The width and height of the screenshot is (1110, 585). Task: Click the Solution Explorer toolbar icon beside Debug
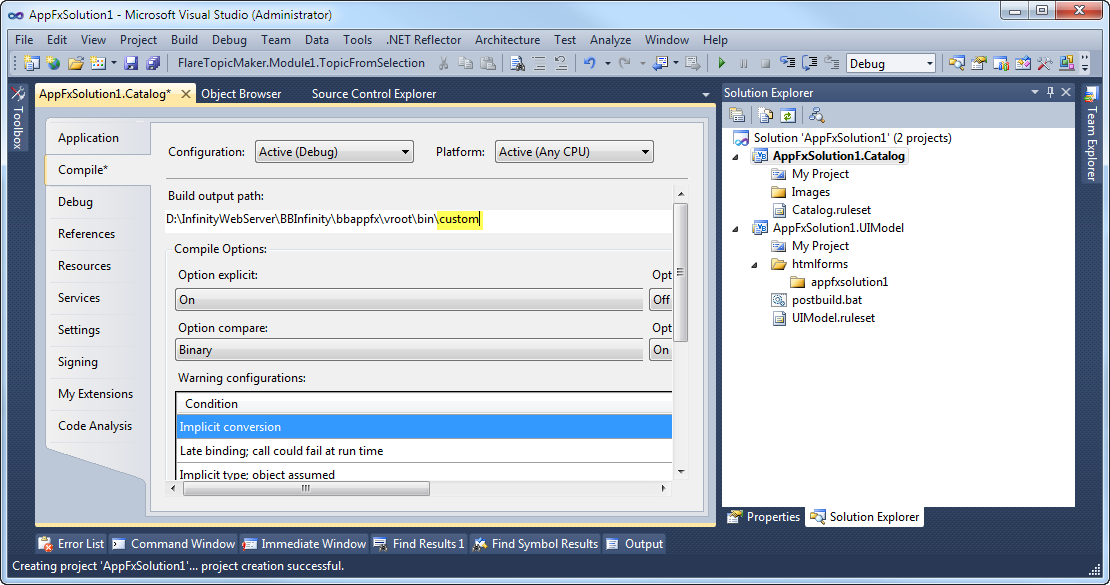pyautogui.click(x=956, y=63)
